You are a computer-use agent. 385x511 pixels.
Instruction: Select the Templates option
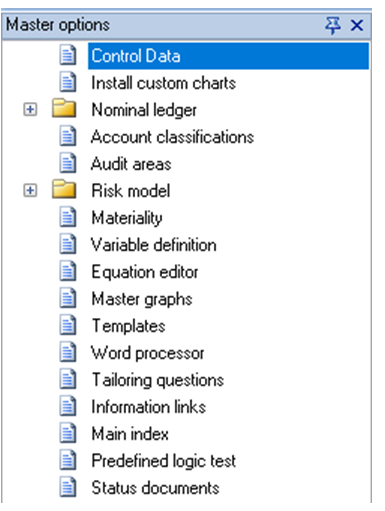coord(129,326)
